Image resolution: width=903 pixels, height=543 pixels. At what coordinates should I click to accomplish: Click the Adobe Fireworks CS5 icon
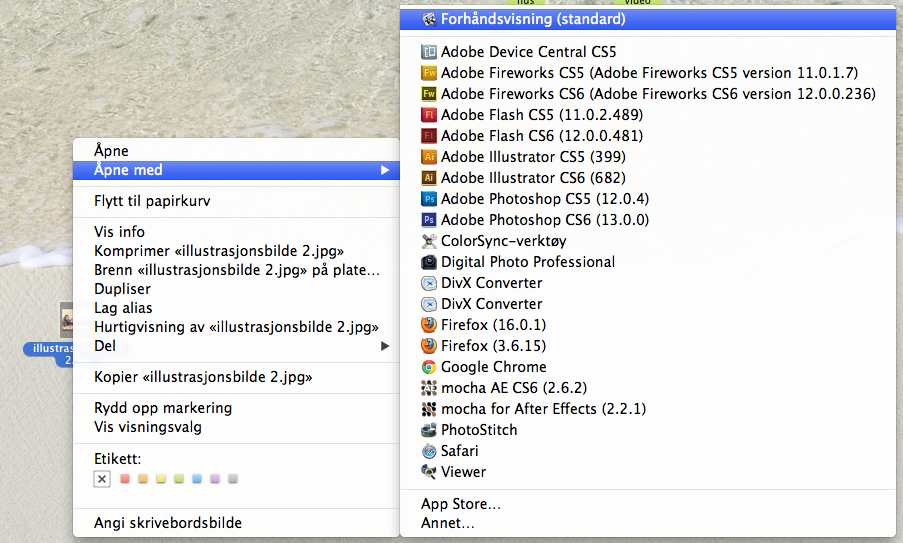(429, 73)
